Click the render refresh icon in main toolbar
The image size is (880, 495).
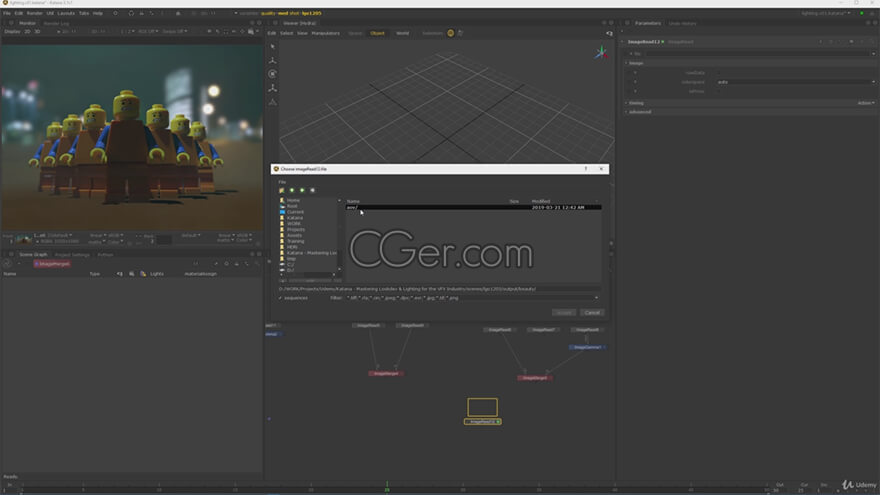131,13
